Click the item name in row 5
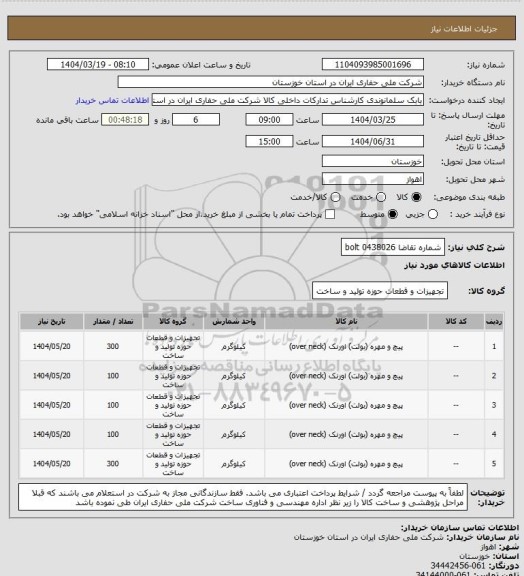 pyautogui.click(x=346, y=464)
